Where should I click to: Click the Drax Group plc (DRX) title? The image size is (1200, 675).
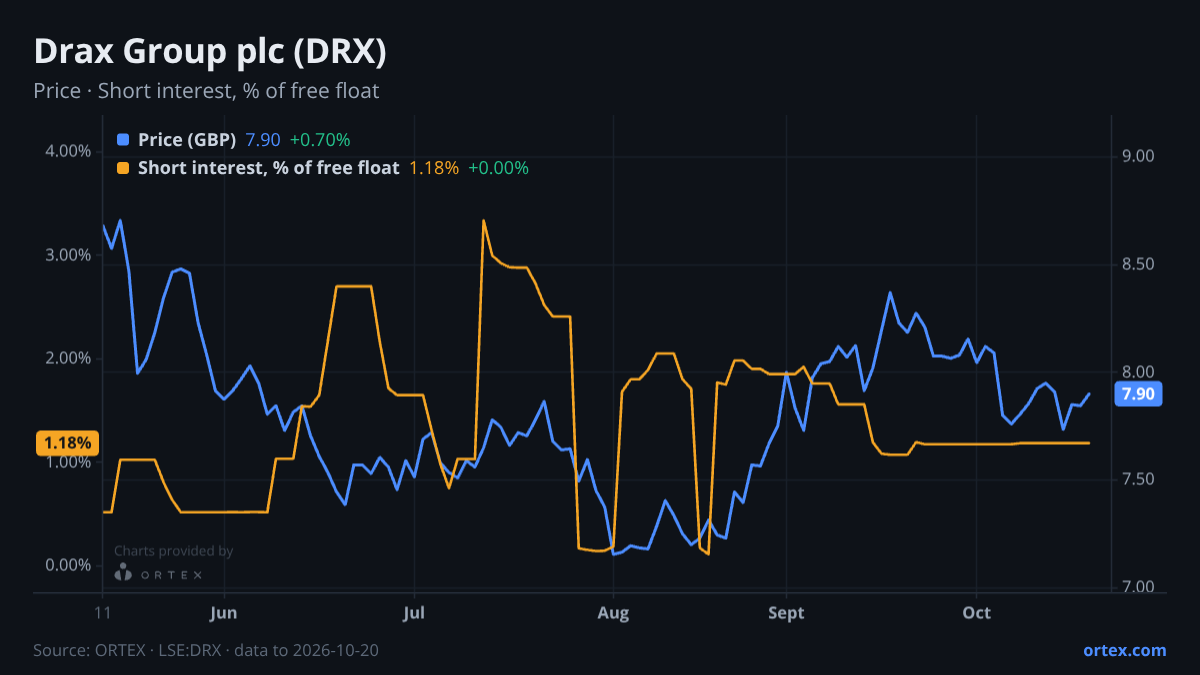point(210,52)
